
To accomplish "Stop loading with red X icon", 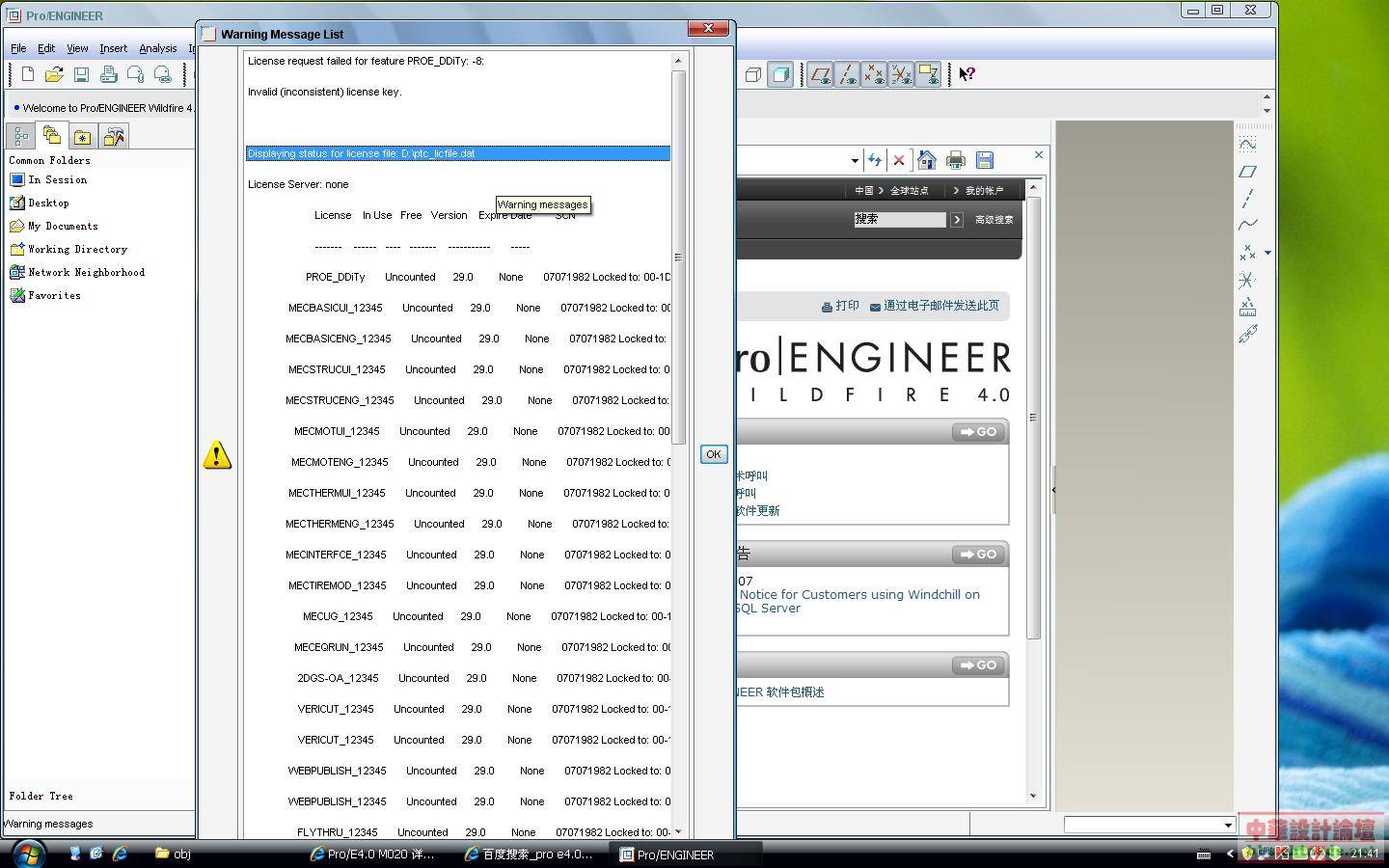I will click(x=899, y=160).
